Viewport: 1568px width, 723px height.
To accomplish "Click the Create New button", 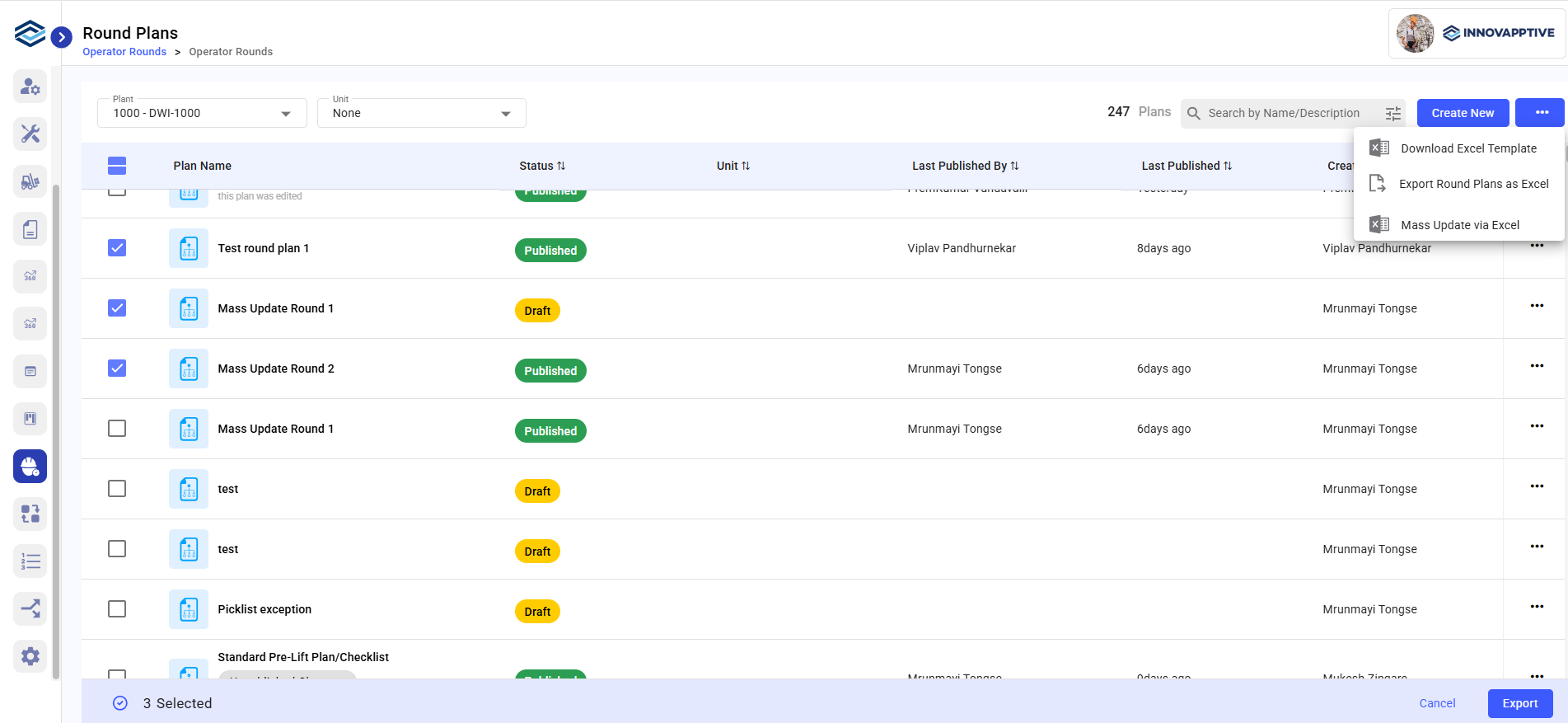I will coord(1462,113).
